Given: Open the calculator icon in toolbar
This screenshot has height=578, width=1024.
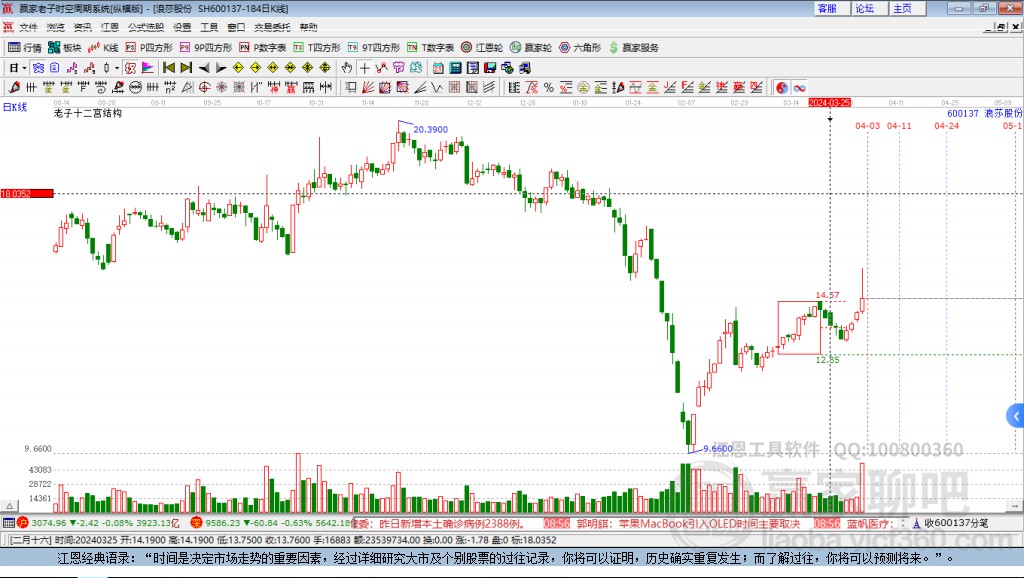Looking at the screenshot, I should tap(455, 68).
